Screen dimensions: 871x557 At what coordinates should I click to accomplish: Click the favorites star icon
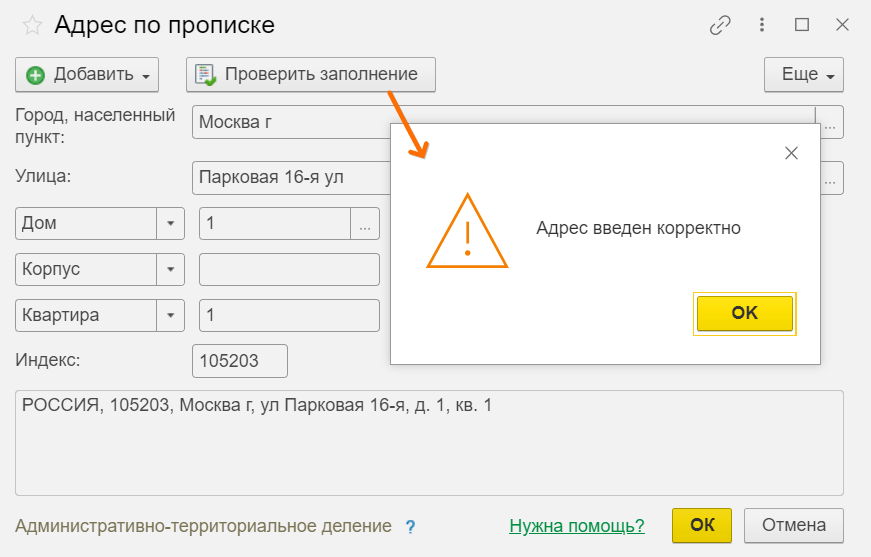(32, 26)
